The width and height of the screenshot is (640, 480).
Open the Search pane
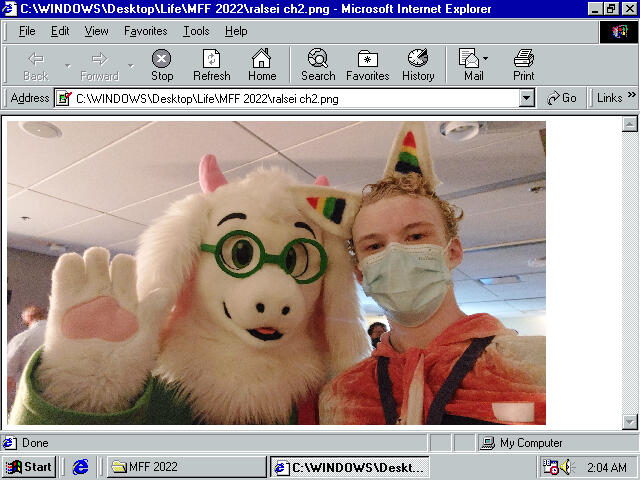[318, 65]
